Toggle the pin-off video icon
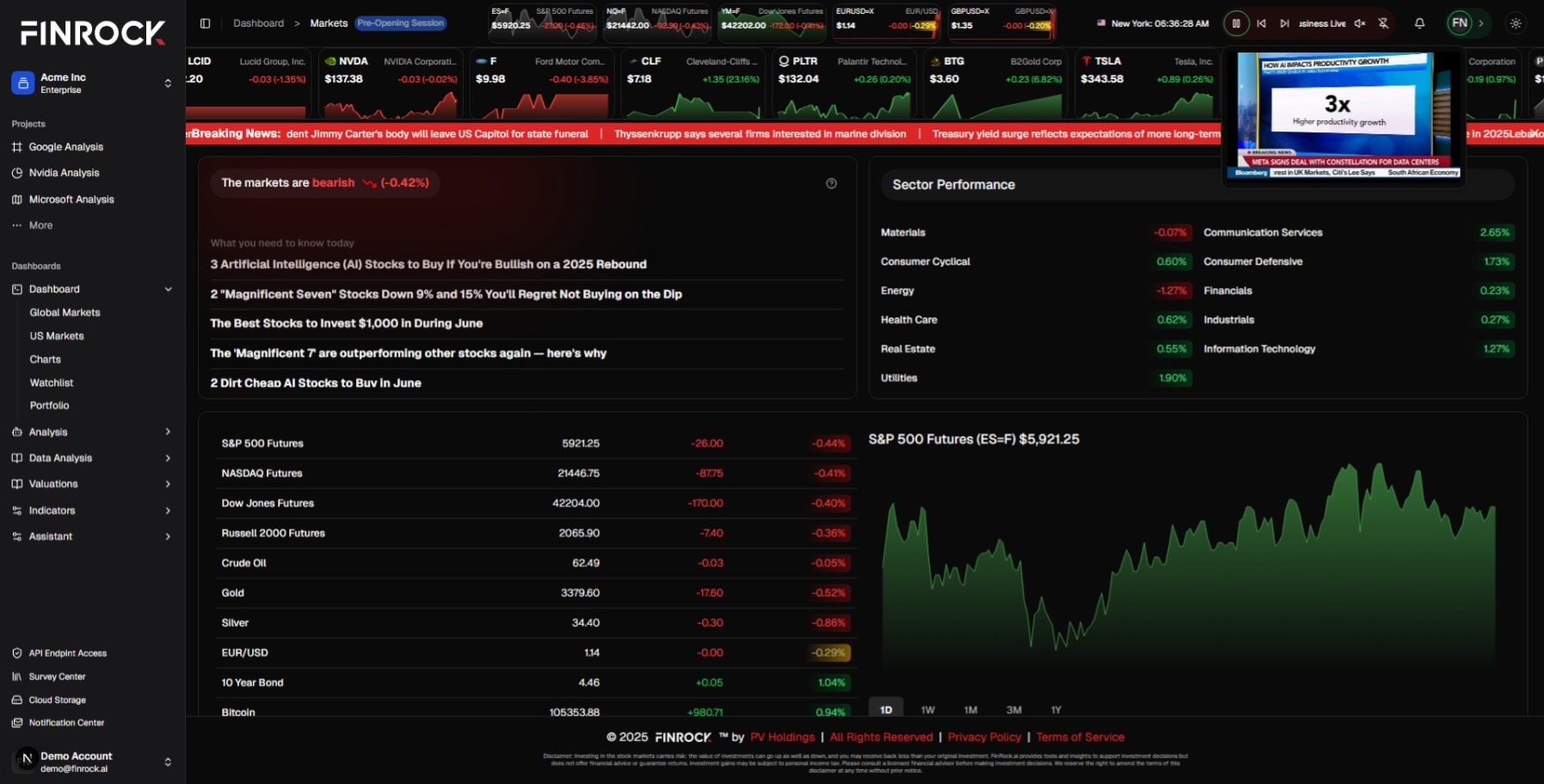This screenshot has height=784, width=1544. 1383,23
